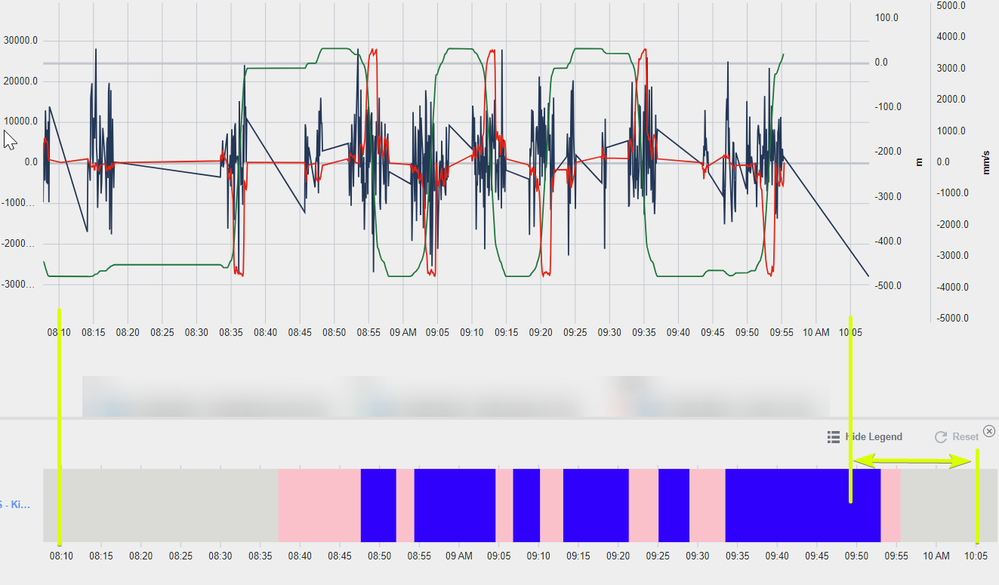Image resolution: width=999 pixels, height=585 pixels.
Task: Click the last pink segment before 09:55
Action: pos(890,505)
